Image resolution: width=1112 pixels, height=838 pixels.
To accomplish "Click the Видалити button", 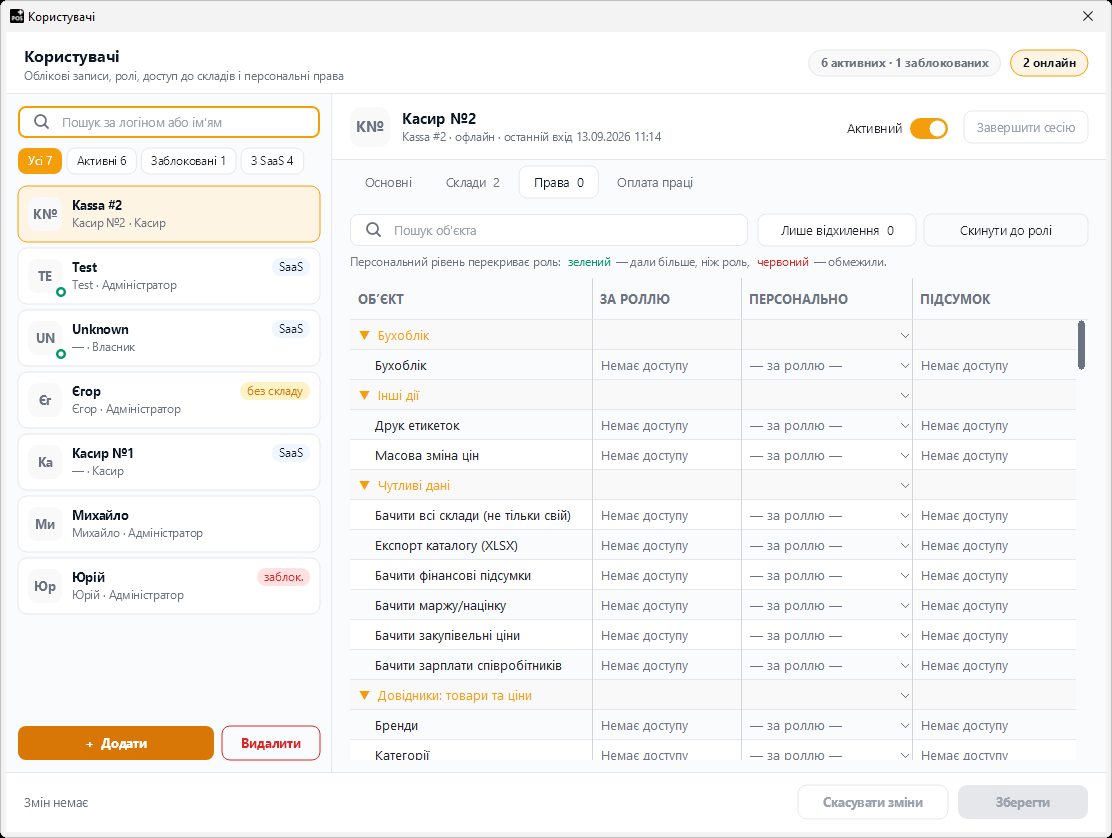I will [x=271, y=743].
